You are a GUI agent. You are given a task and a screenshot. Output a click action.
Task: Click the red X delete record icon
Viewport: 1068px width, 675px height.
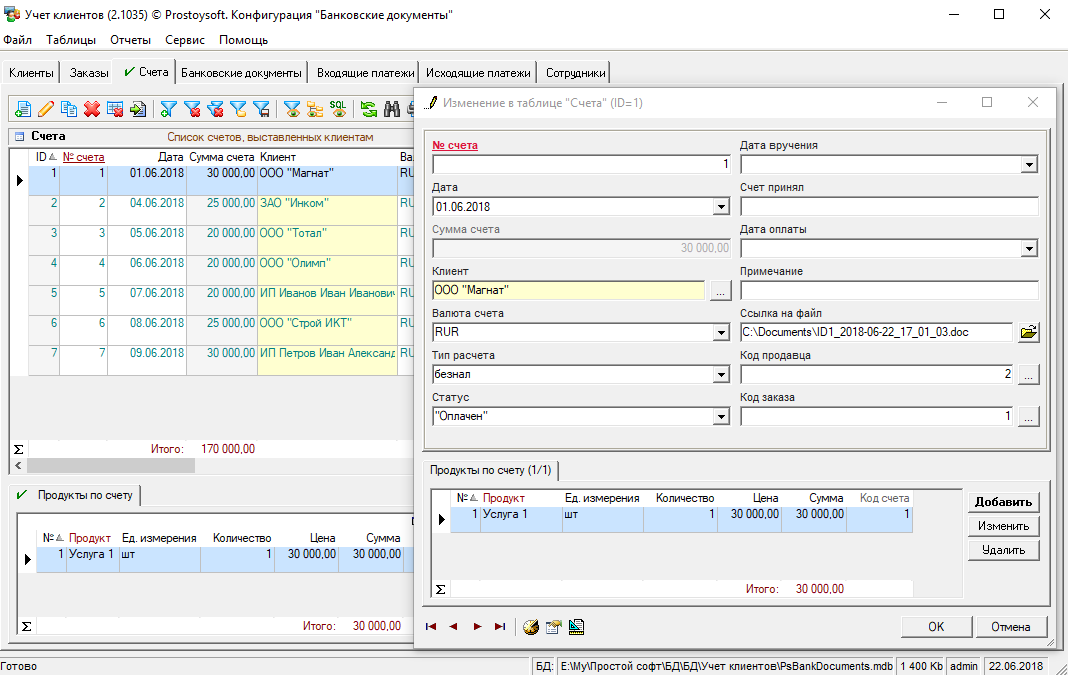[x=92, y=109]
